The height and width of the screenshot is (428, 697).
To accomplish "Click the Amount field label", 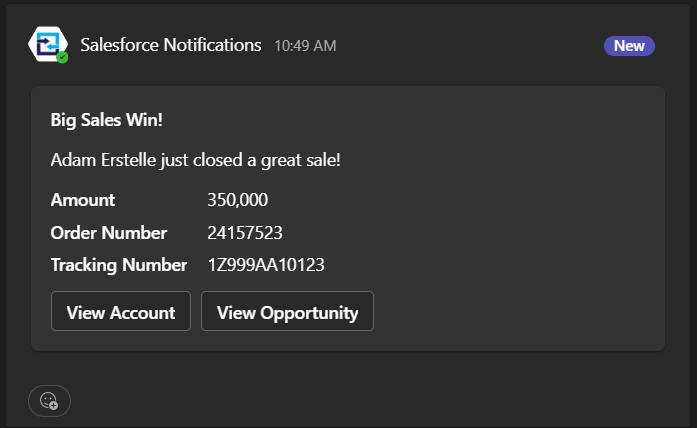I will click(83, 200).
